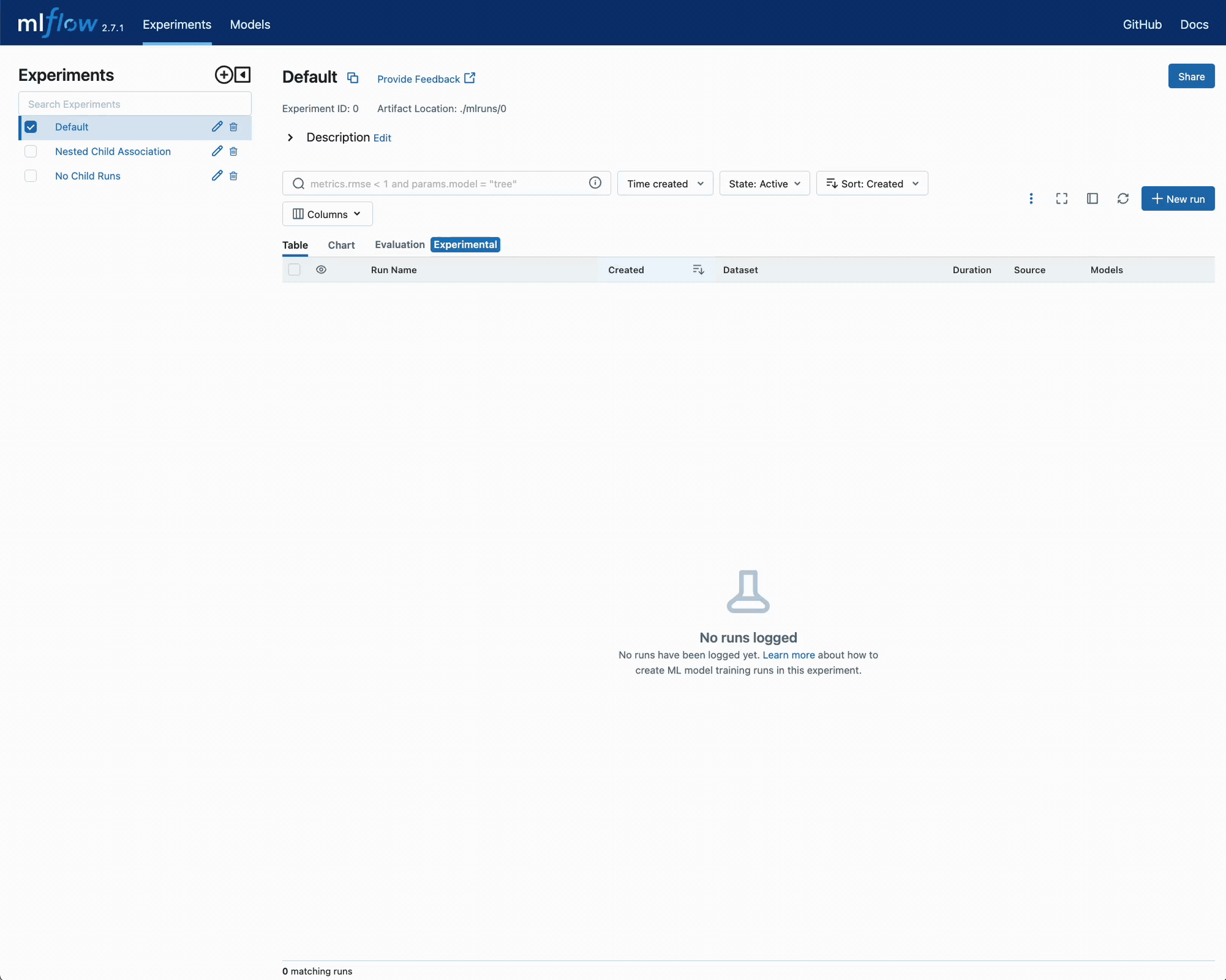The image size is (1226, 980).
Task: Open the State: Active dropdown
Action: (764, 184)
